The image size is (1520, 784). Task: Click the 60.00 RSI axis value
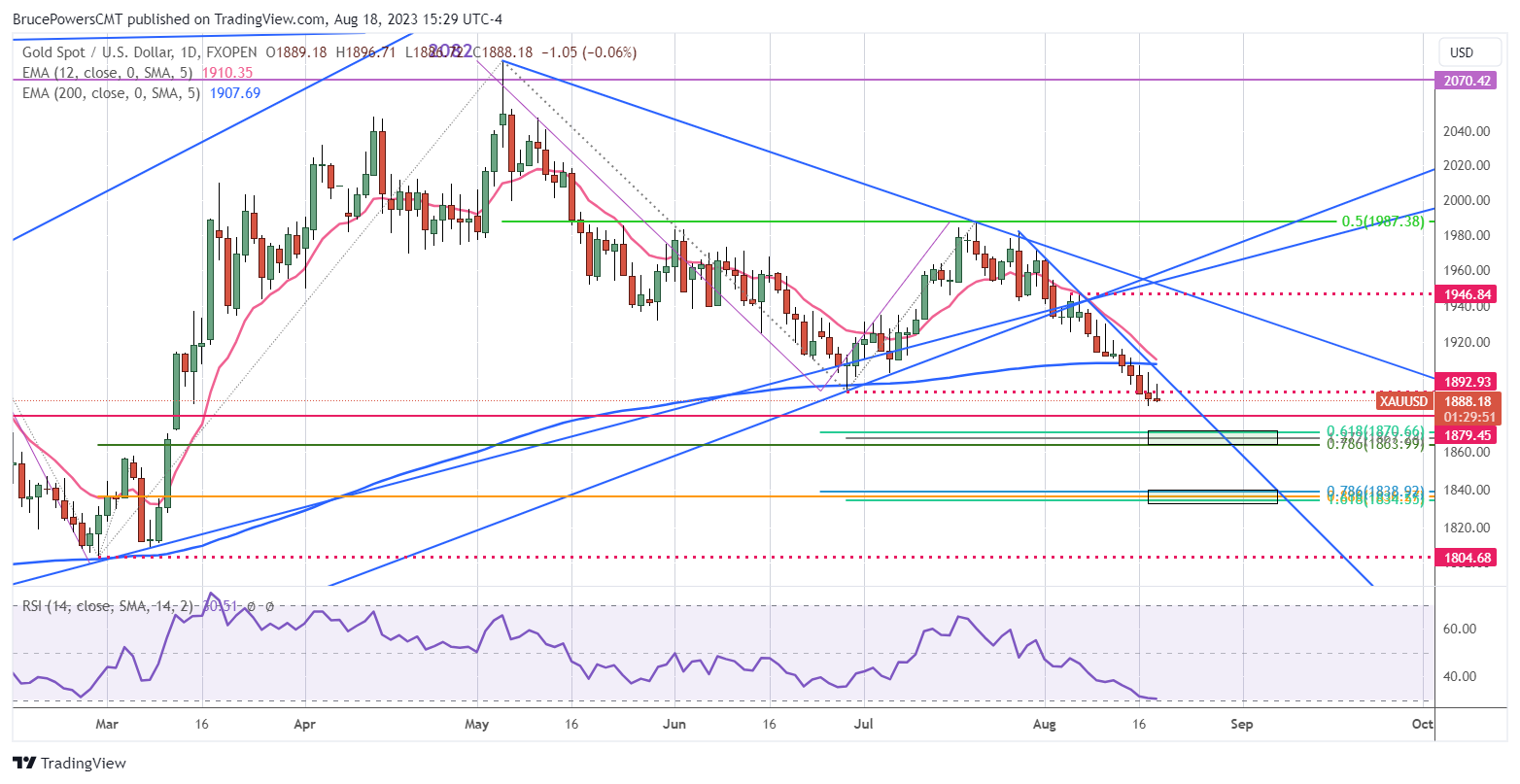[x=1459, y=629]
